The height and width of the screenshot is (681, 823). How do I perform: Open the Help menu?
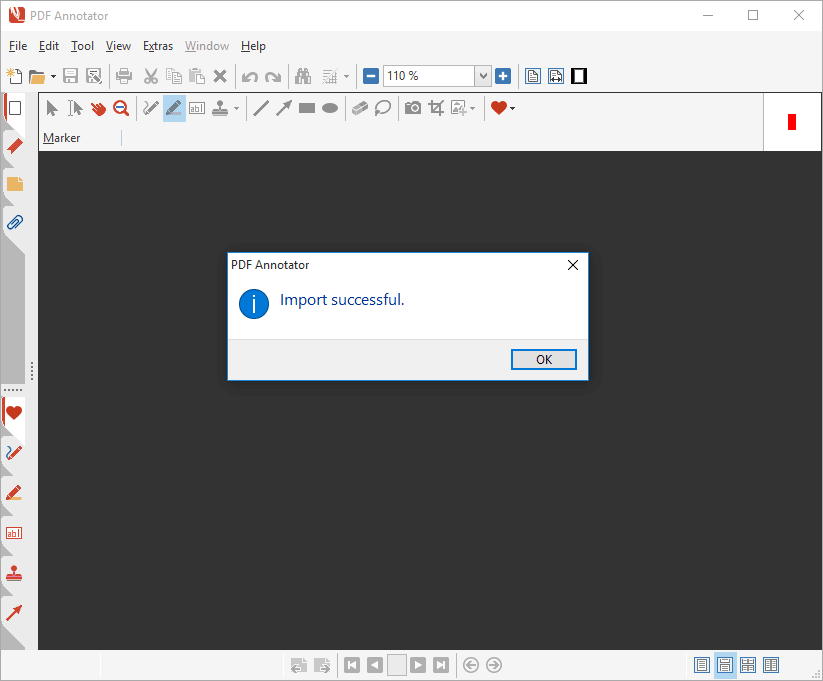pos(253,46)
